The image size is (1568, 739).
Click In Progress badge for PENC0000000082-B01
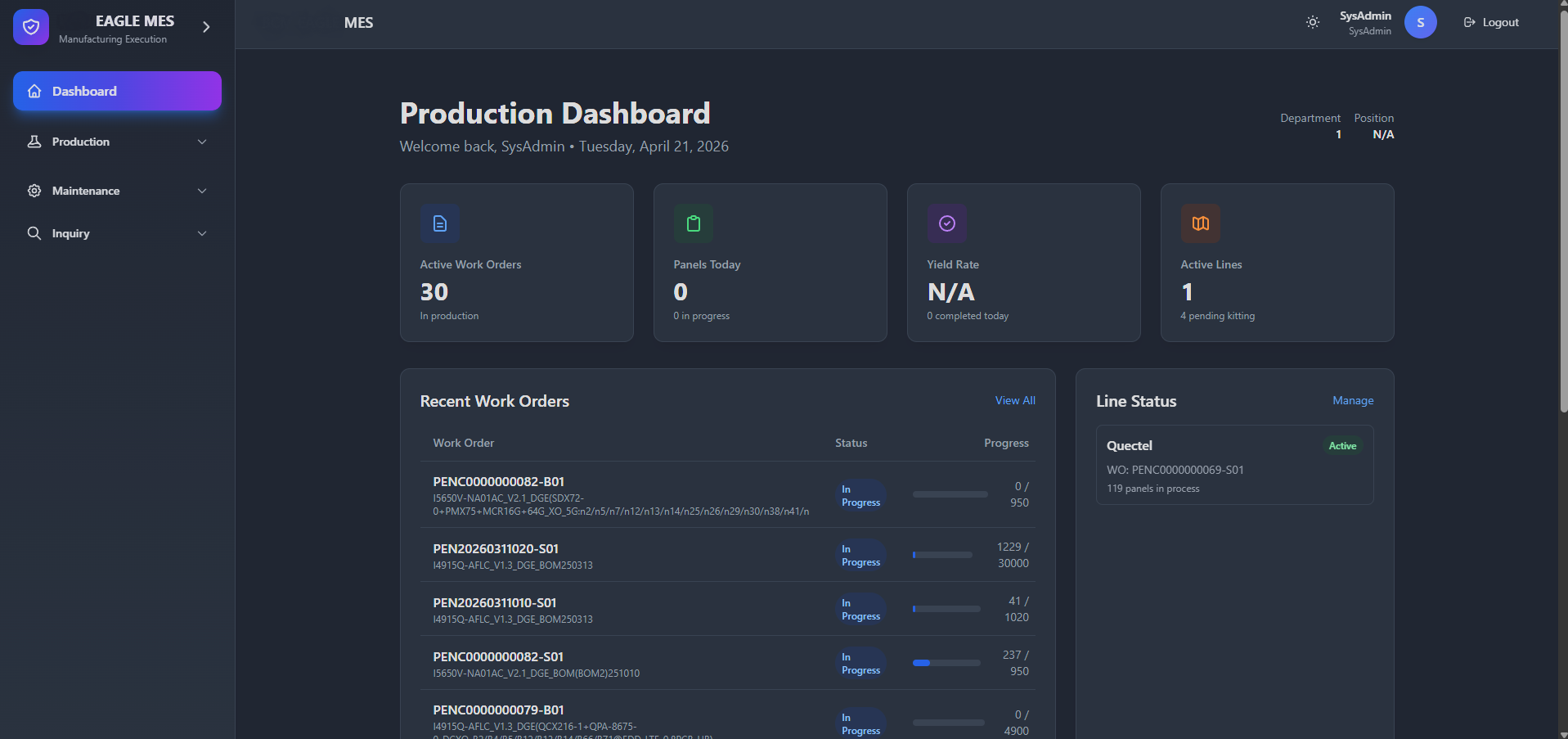pyautogui.click(x=861, y=496)
